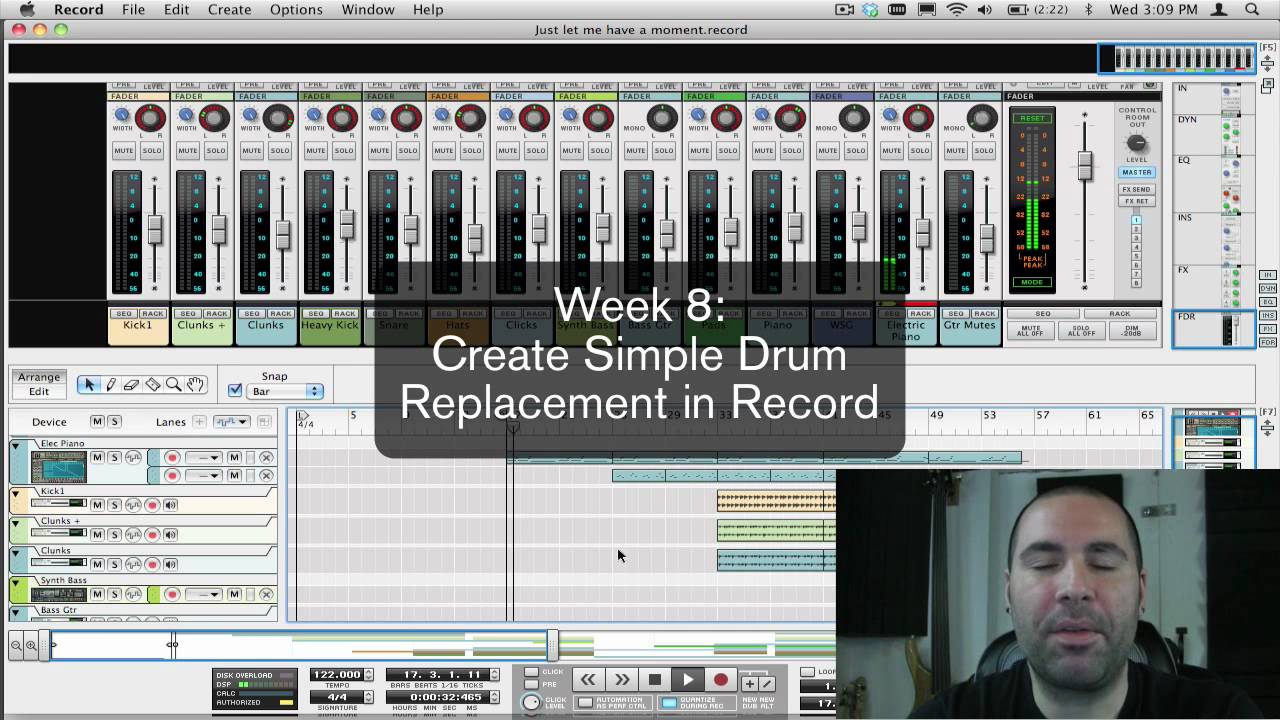Click the speaker icon on Kick1 track
This screenshot has width=1280, height=720.
(x=170, y=505)
